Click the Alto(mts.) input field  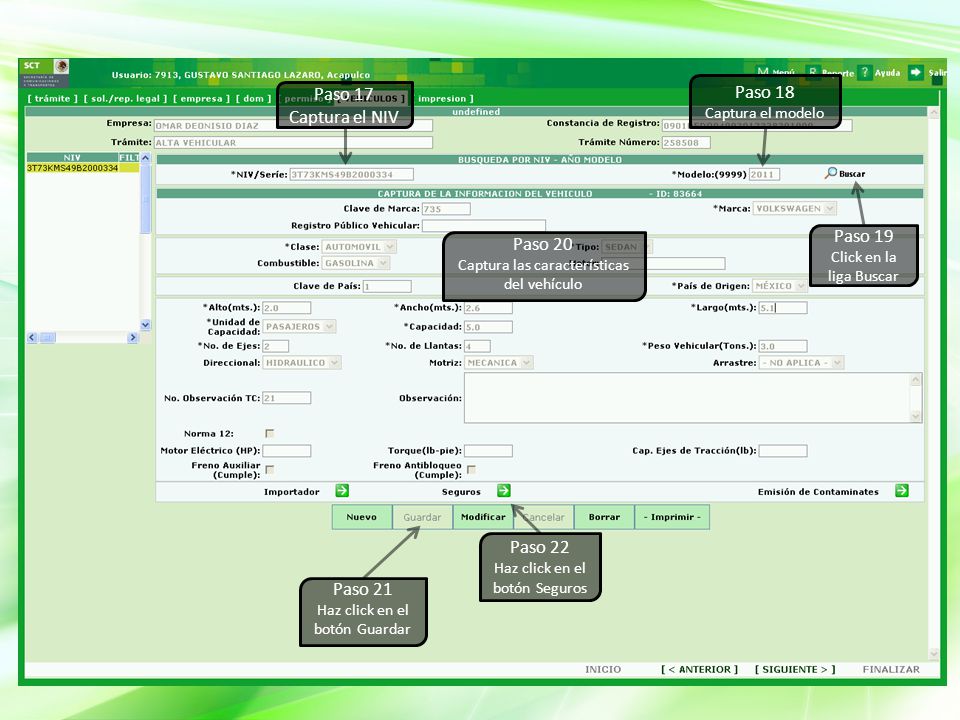click(287, 307)
